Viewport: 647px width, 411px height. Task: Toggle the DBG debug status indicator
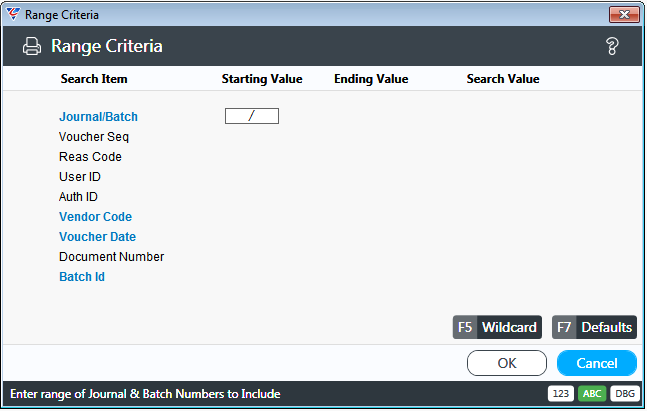(625, 394)
